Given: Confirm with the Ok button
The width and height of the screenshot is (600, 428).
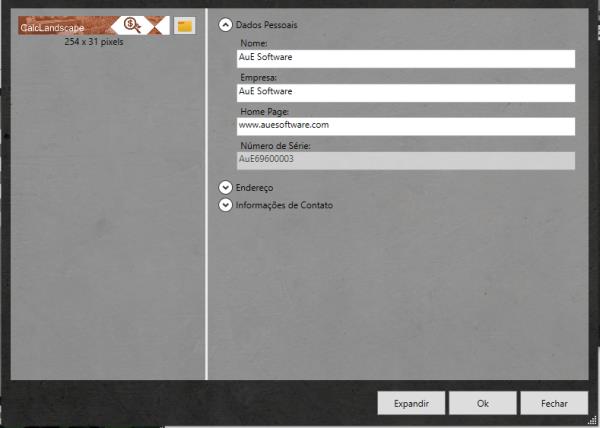Looking at the screenshot, I should pos(482,404).
